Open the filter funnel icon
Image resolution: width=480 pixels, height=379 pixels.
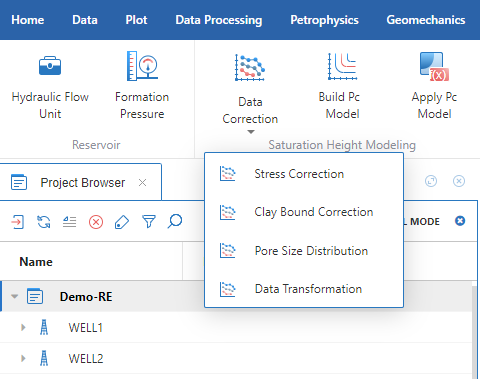(149, 221)
